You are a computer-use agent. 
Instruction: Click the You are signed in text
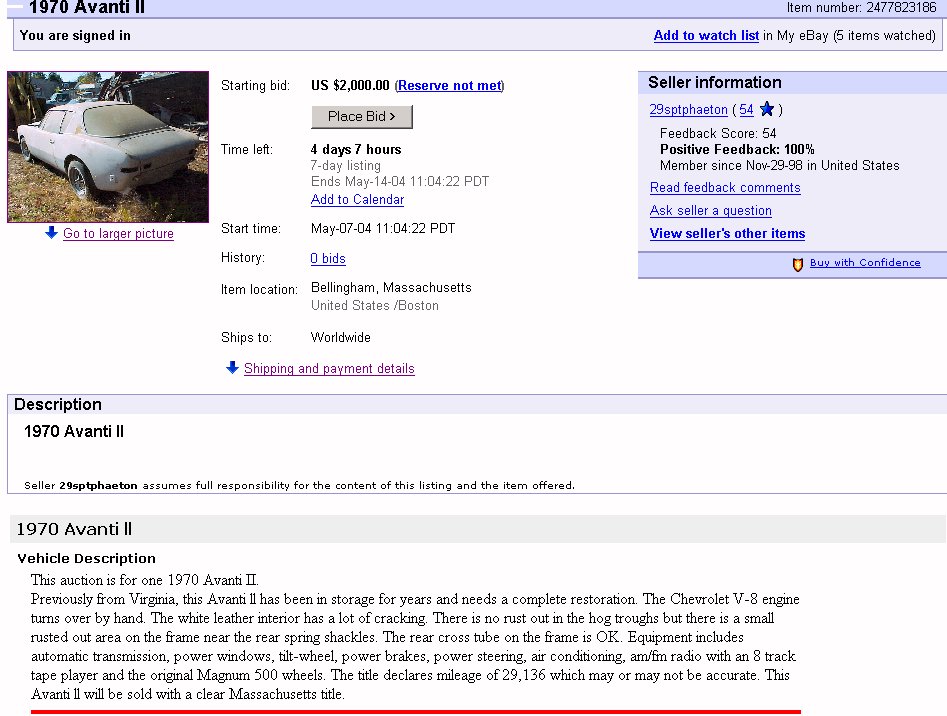click(x=75, y=36)
